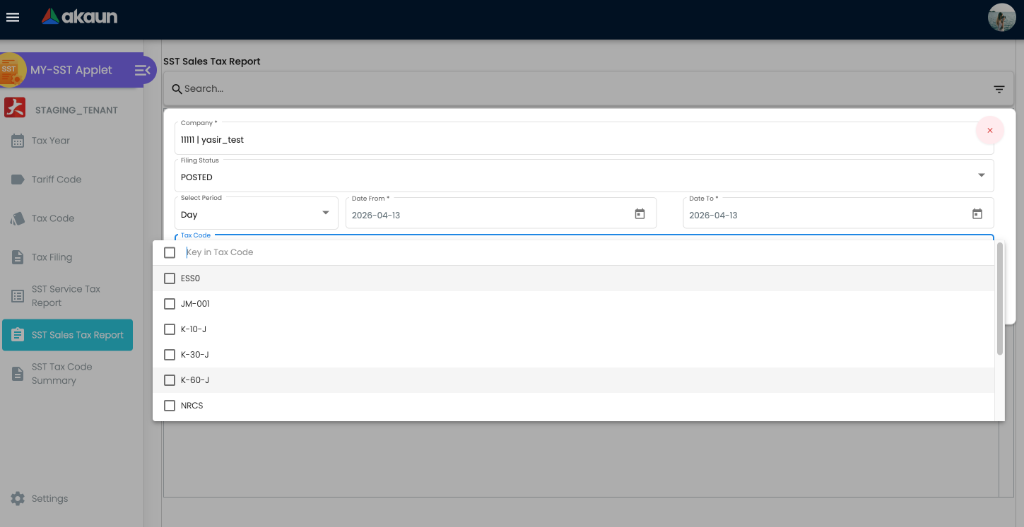Image resolution: width=1024 pixels, height=527 pixels.
Task: Open SST Tax Code Summary page
Action: pyautogui.click(x=61, y=373)
